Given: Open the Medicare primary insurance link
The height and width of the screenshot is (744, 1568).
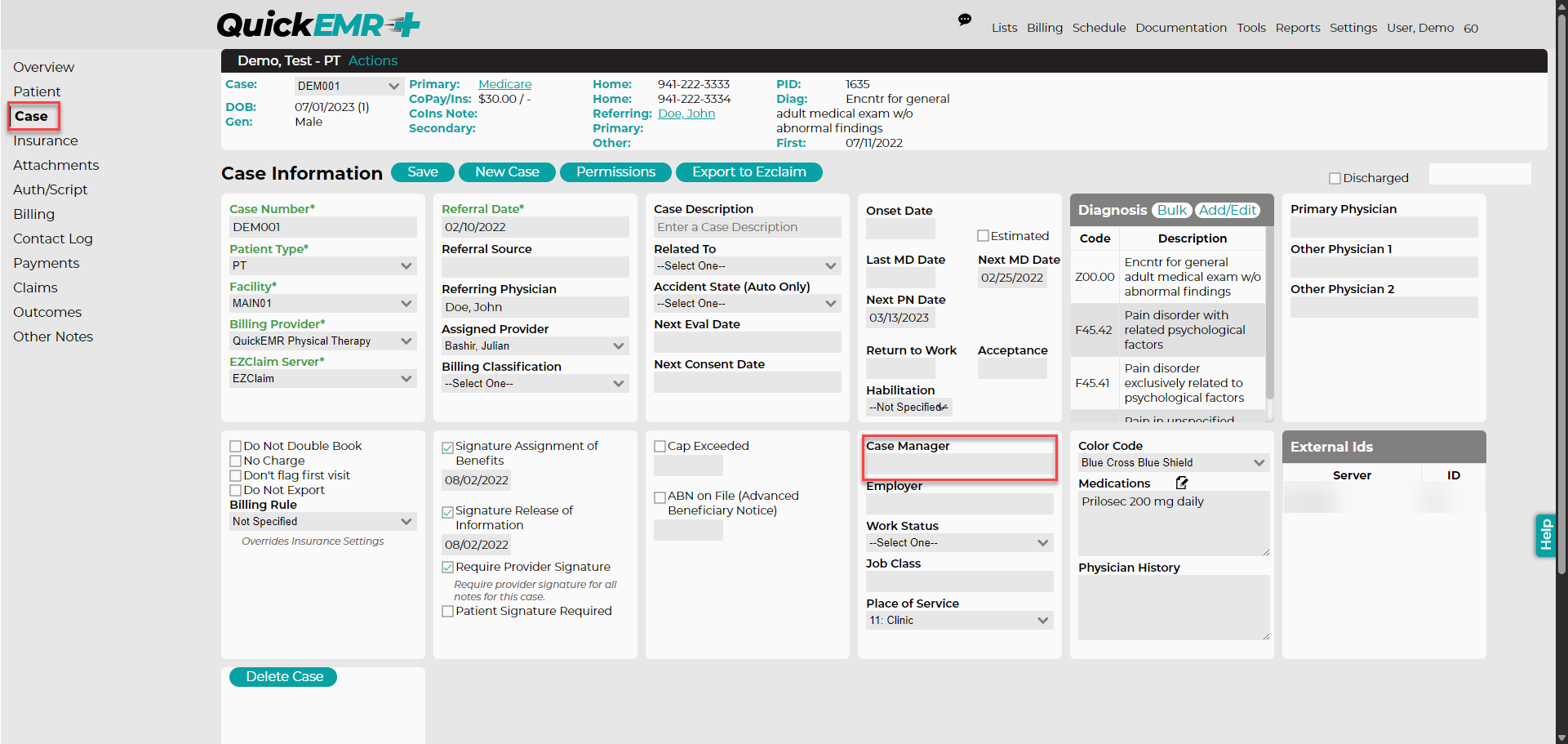Looking at the screenshot, I should point(504,84).
